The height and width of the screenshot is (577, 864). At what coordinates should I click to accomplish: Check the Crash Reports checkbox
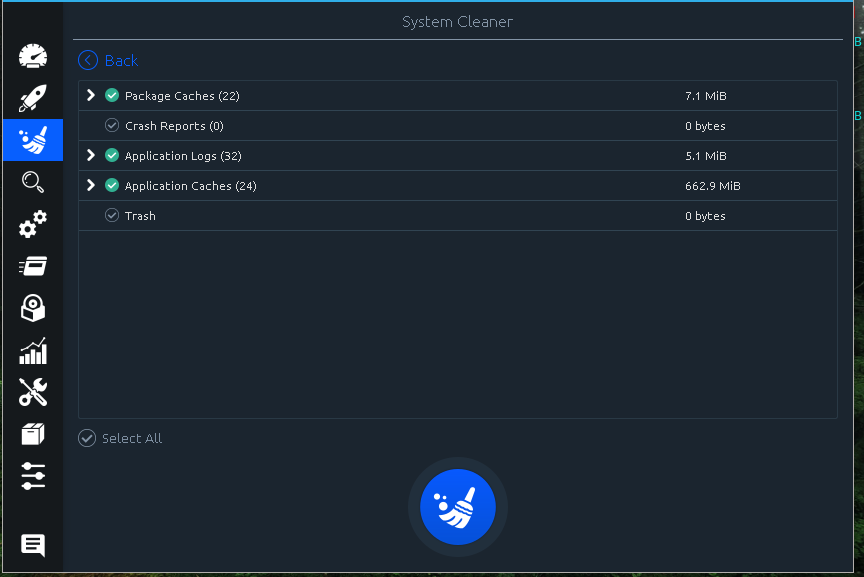112,126
